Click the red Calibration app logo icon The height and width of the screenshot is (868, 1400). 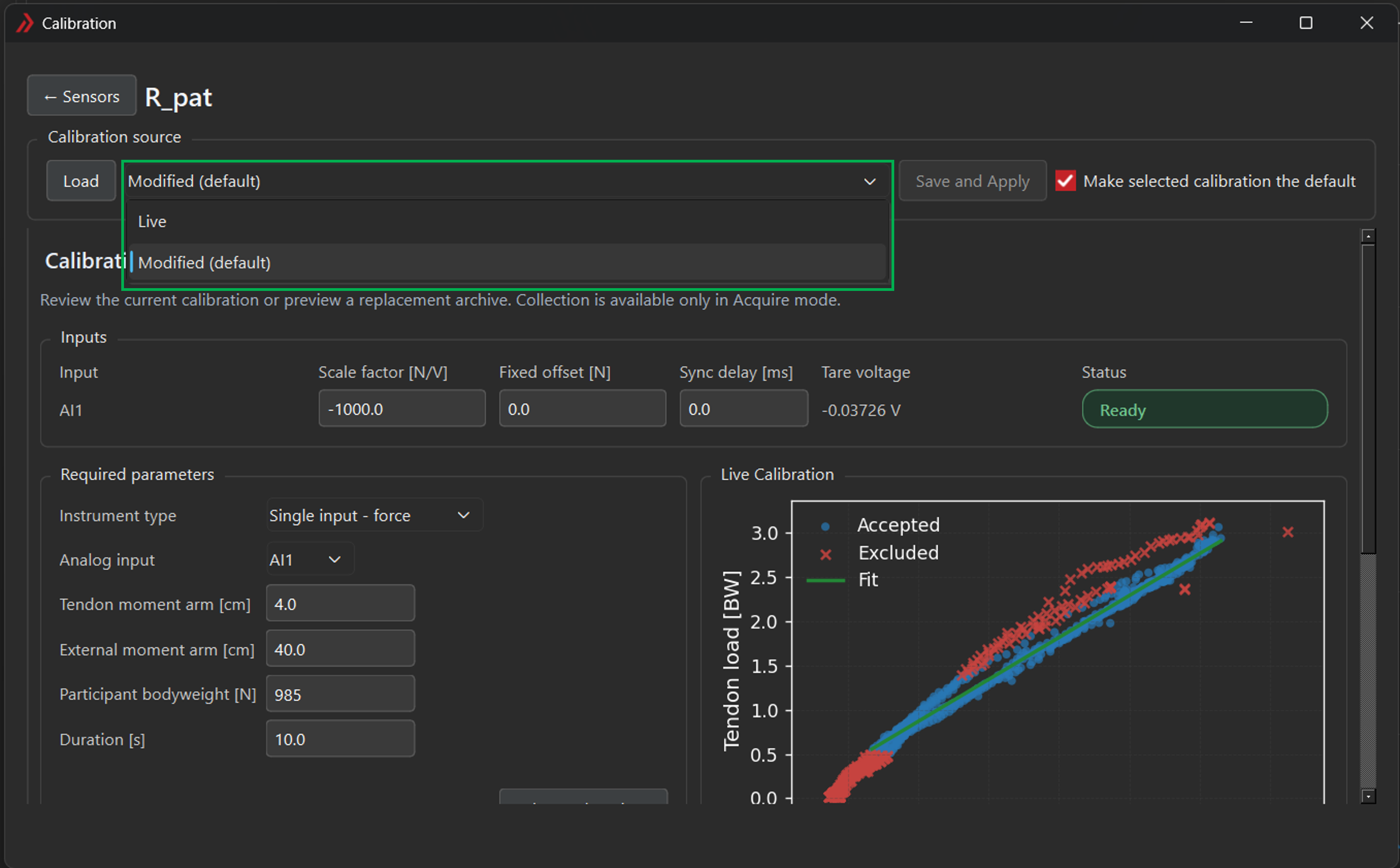click(x=24, y=24)
